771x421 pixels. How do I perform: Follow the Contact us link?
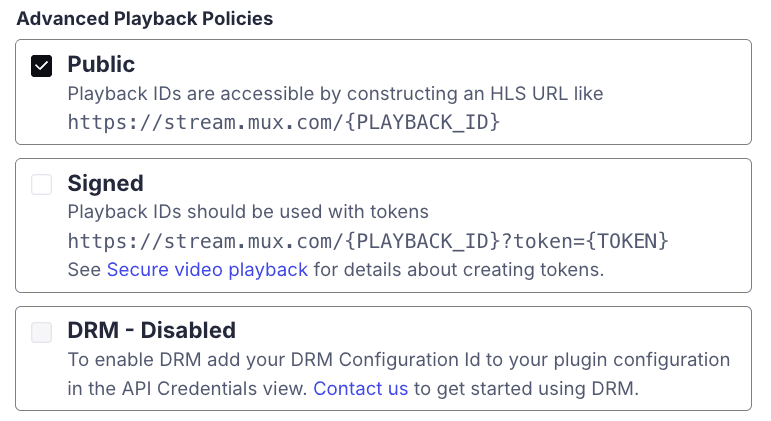(x=360, y=388)
